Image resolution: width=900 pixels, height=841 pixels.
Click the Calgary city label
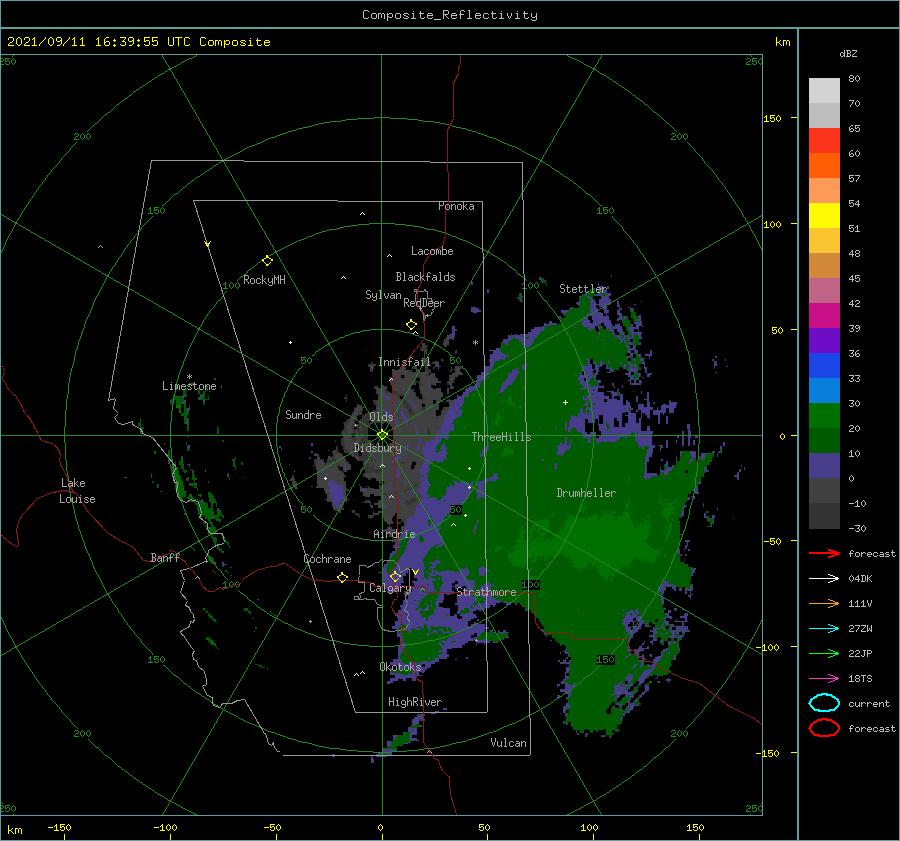pos(390,588)
